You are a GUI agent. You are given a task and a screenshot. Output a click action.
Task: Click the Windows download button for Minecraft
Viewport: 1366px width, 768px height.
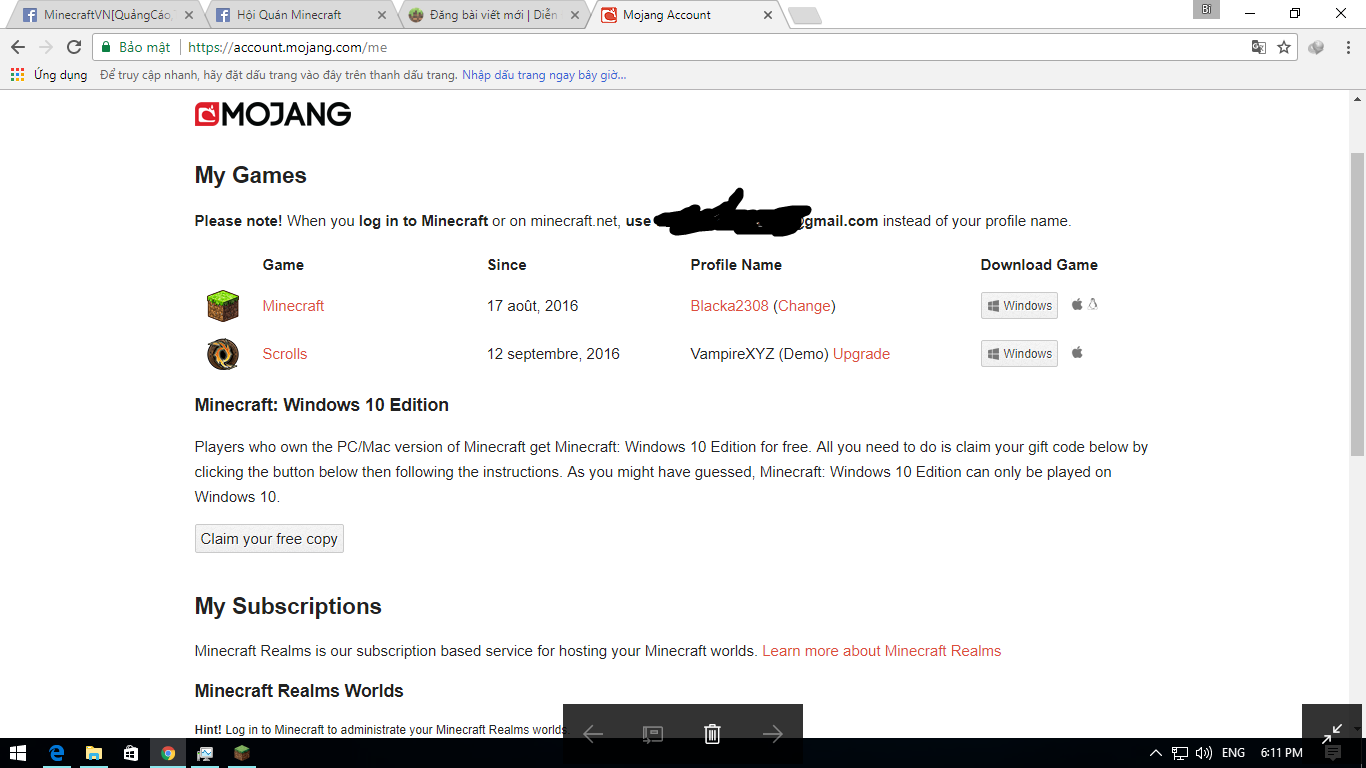[1019, 306]
